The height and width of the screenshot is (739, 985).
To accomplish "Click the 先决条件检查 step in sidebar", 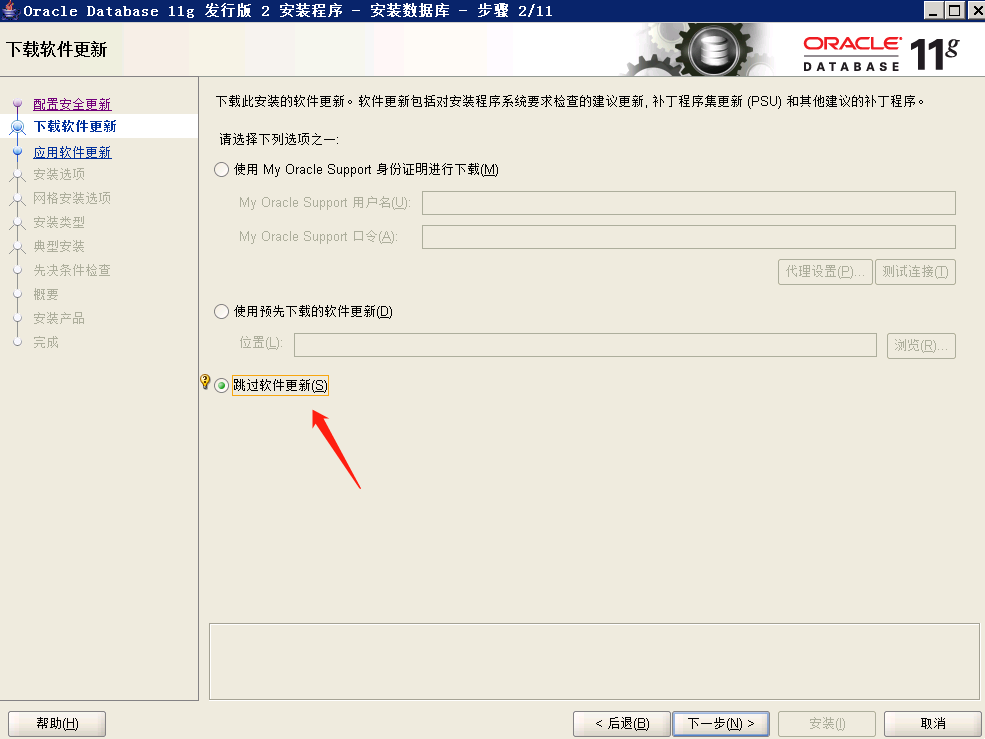I will click(72, 270).
